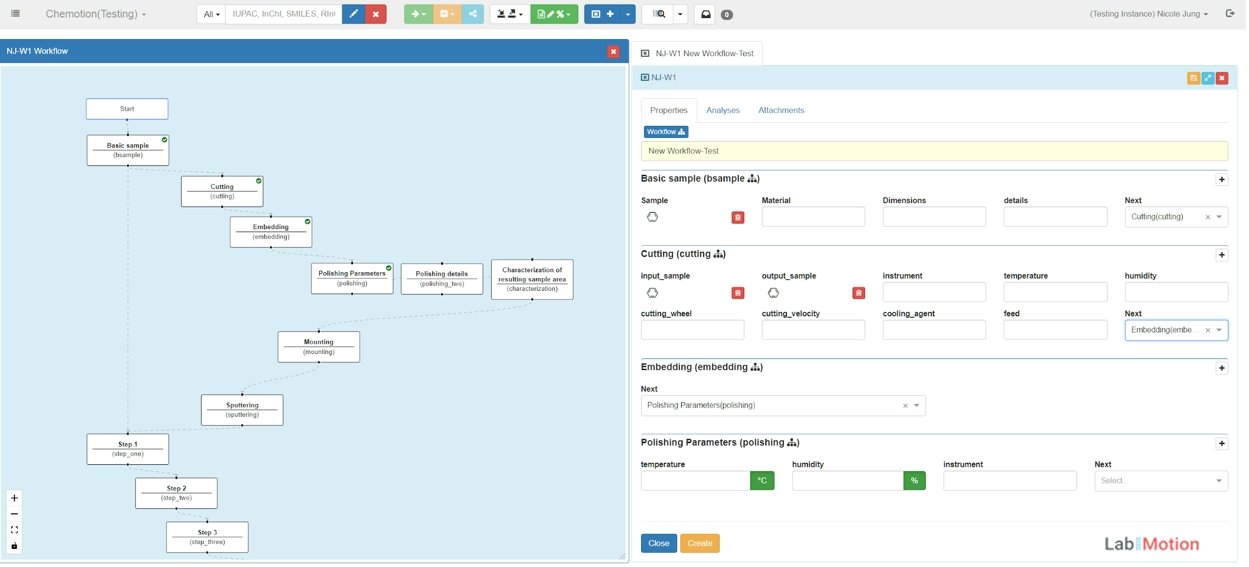Open the Polishing Parameters Next dropdown
This screenshot has height=567, width=1249.
[x=1218, y=481]
